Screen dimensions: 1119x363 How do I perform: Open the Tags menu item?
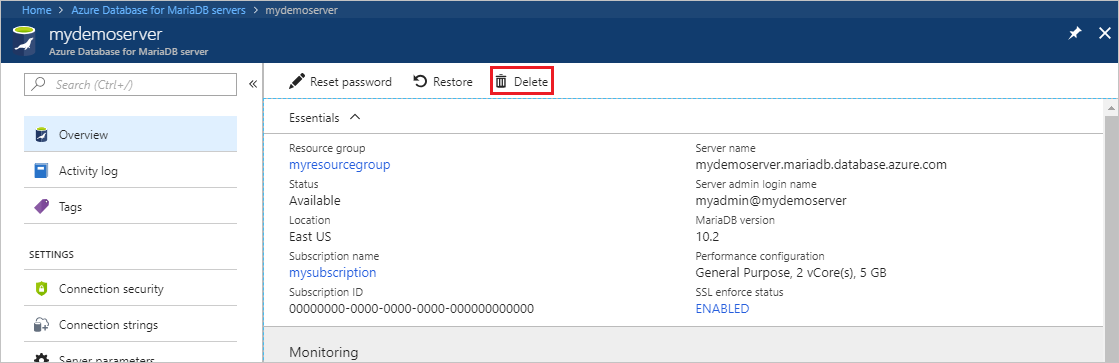pos(131,207)
